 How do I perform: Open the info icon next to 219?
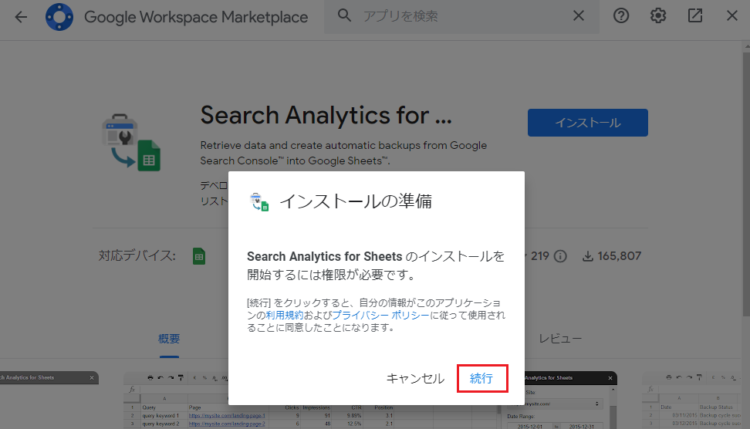coord(560,256)
